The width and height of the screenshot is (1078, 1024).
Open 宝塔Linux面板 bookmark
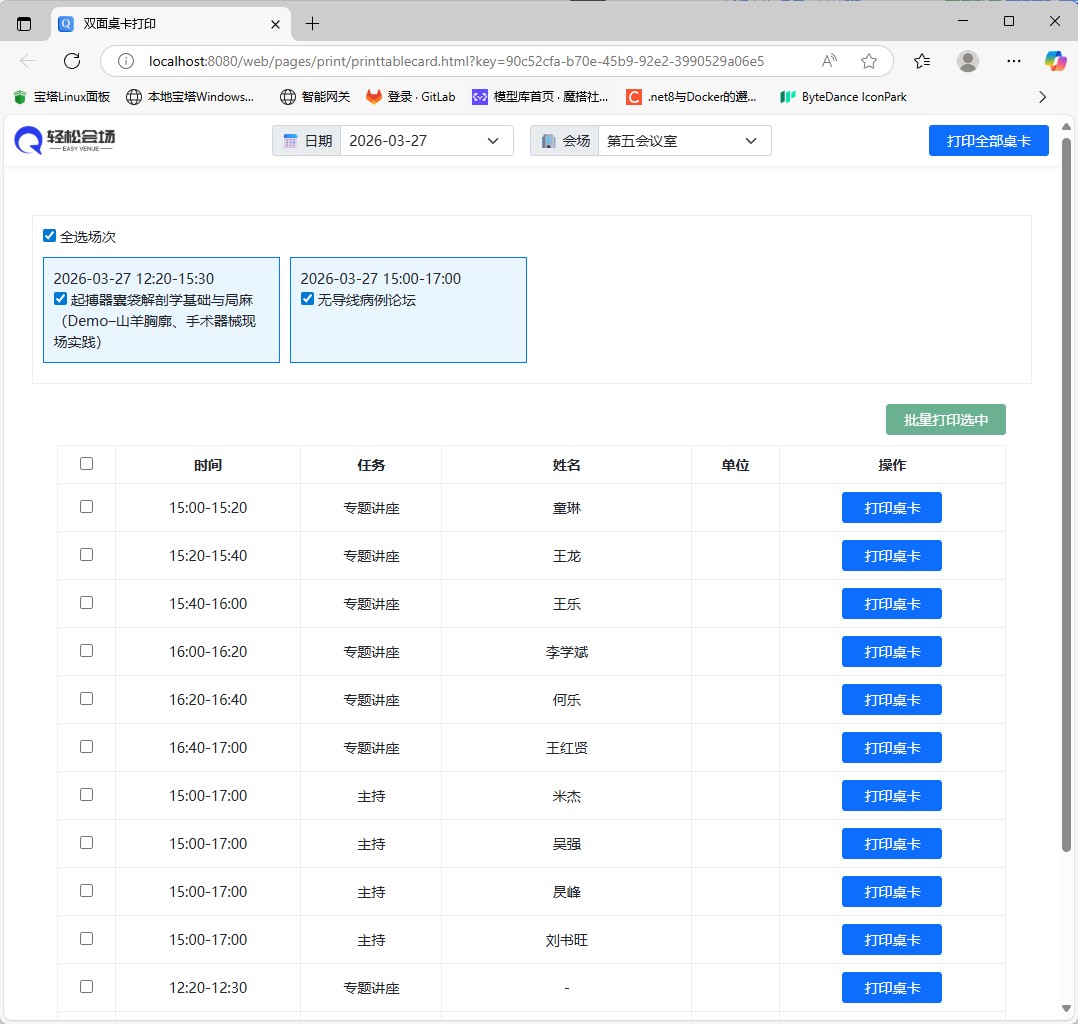tap(62, 97)
